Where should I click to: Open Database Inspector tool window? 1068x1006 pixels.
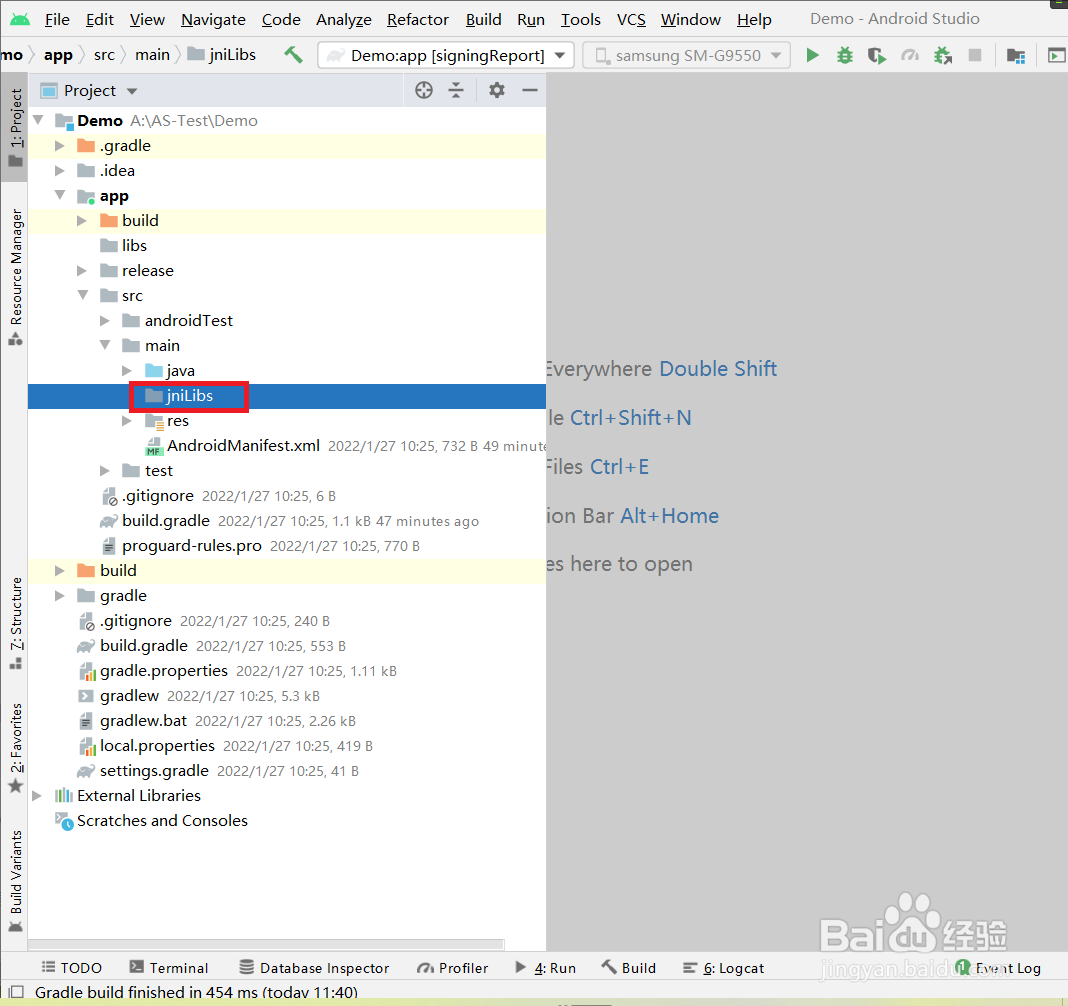click(314, 968)
